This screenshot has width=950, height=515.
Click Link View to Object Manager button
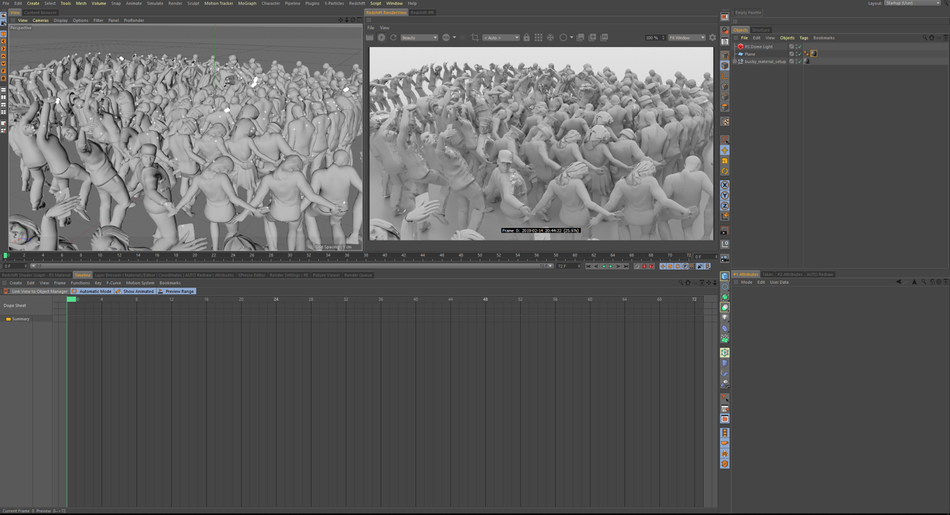[x=36, y=291]
